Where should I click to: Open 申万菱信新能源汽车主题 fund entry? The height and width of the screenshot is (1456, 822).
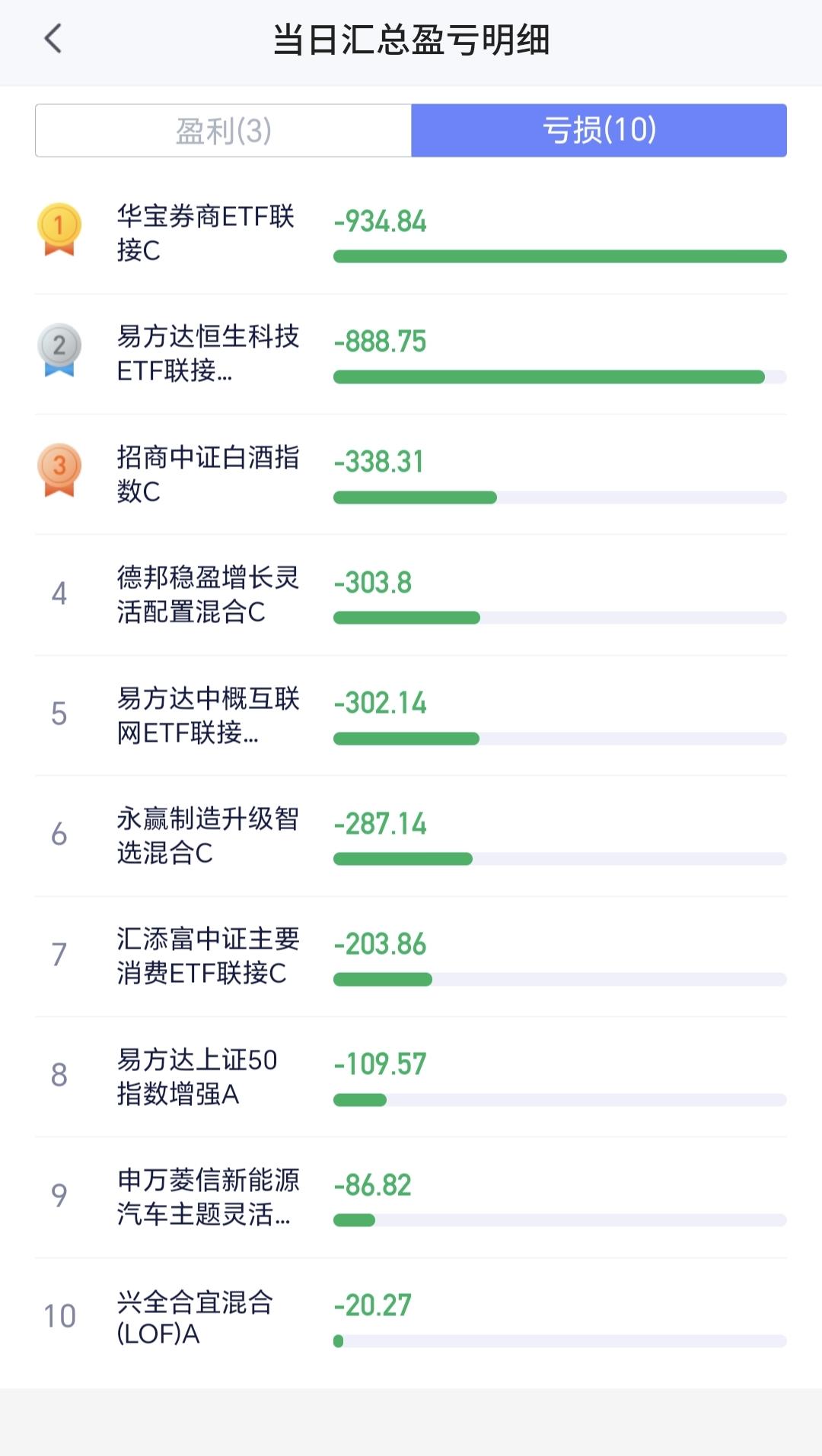[411, 1197]
